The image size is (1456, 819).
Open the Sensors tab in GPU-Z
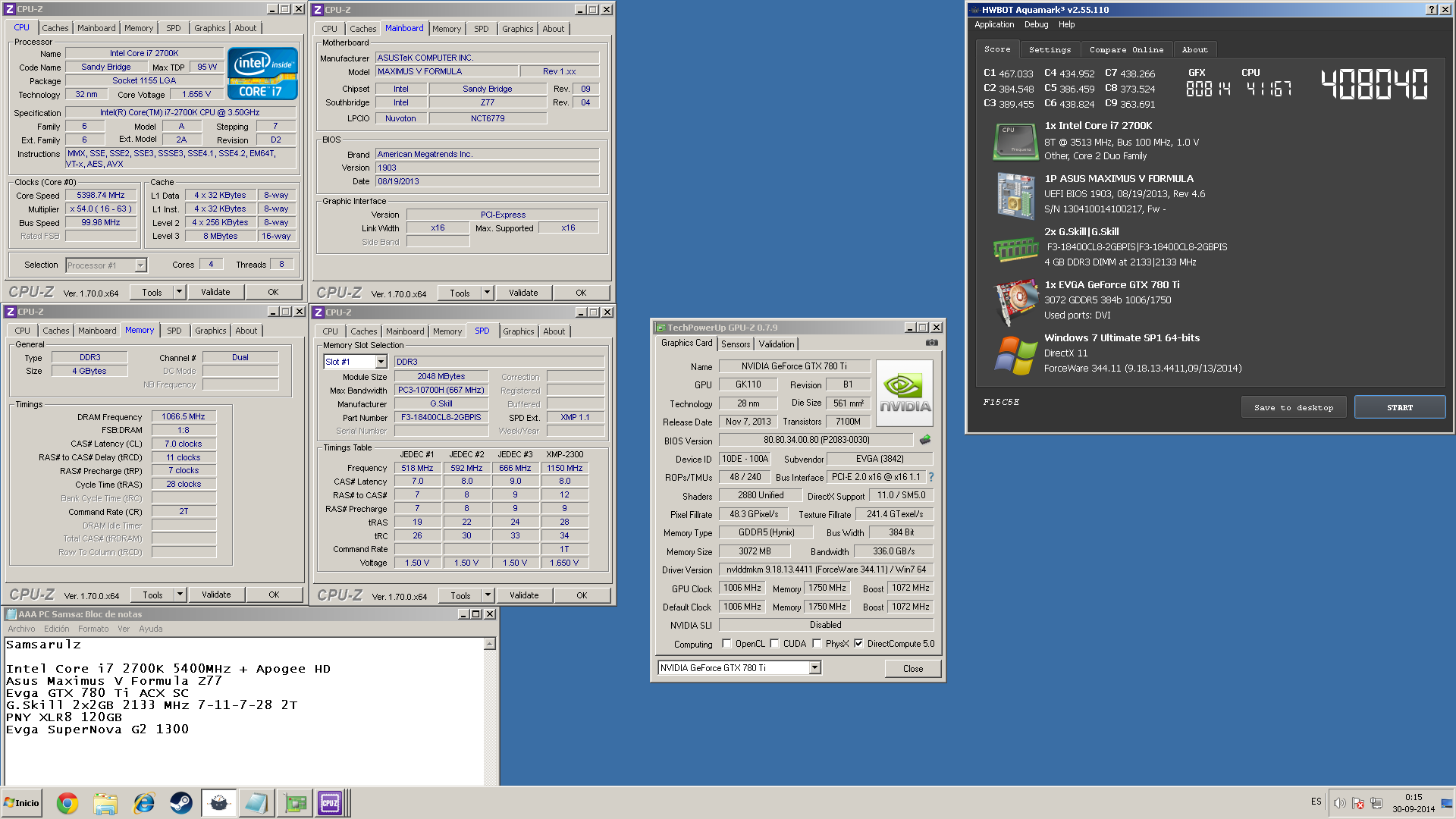pos(736,344)
